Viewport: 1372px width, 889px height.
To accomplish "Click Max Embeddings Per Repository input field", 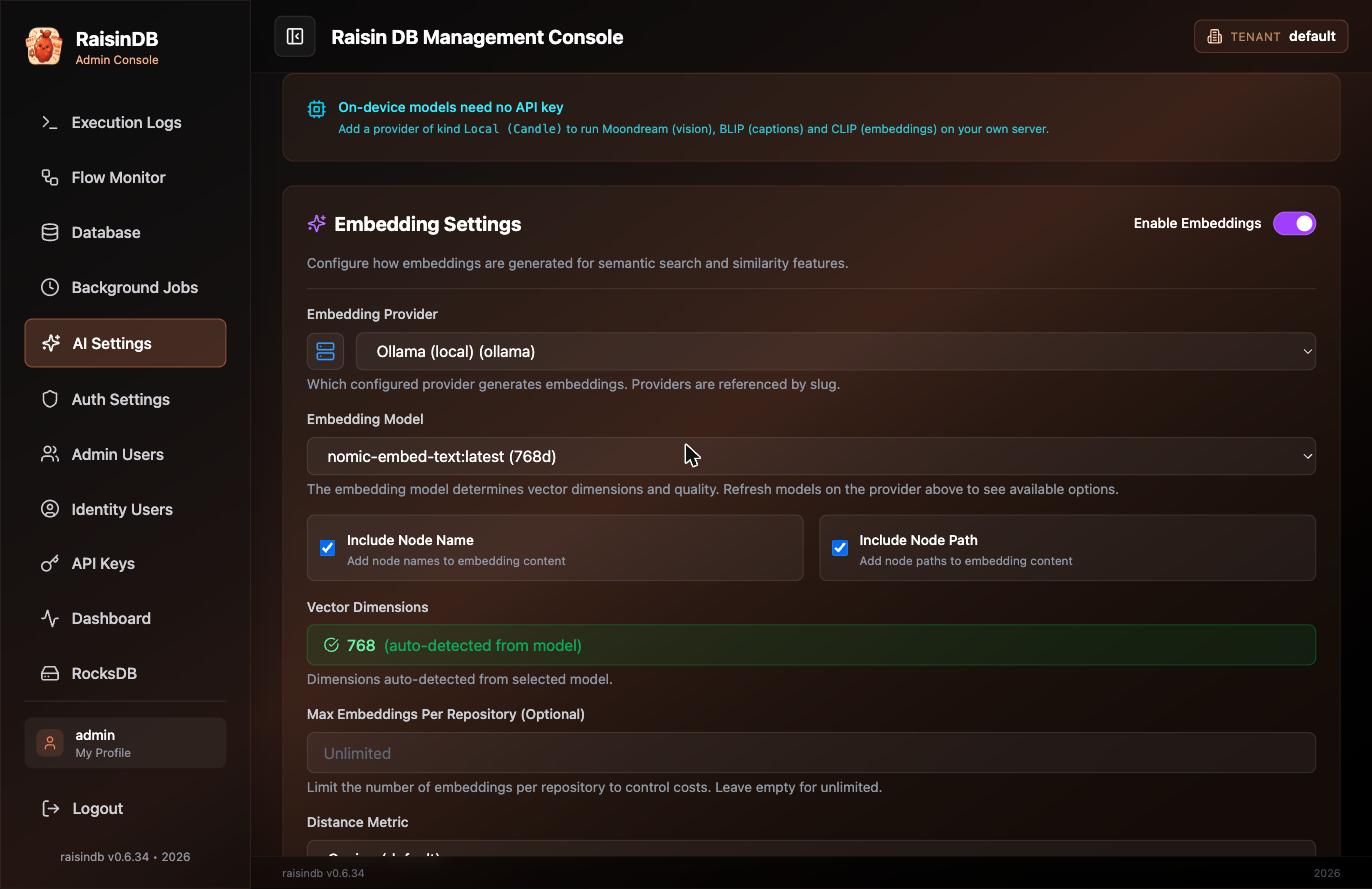I will (x=811, y=753).
